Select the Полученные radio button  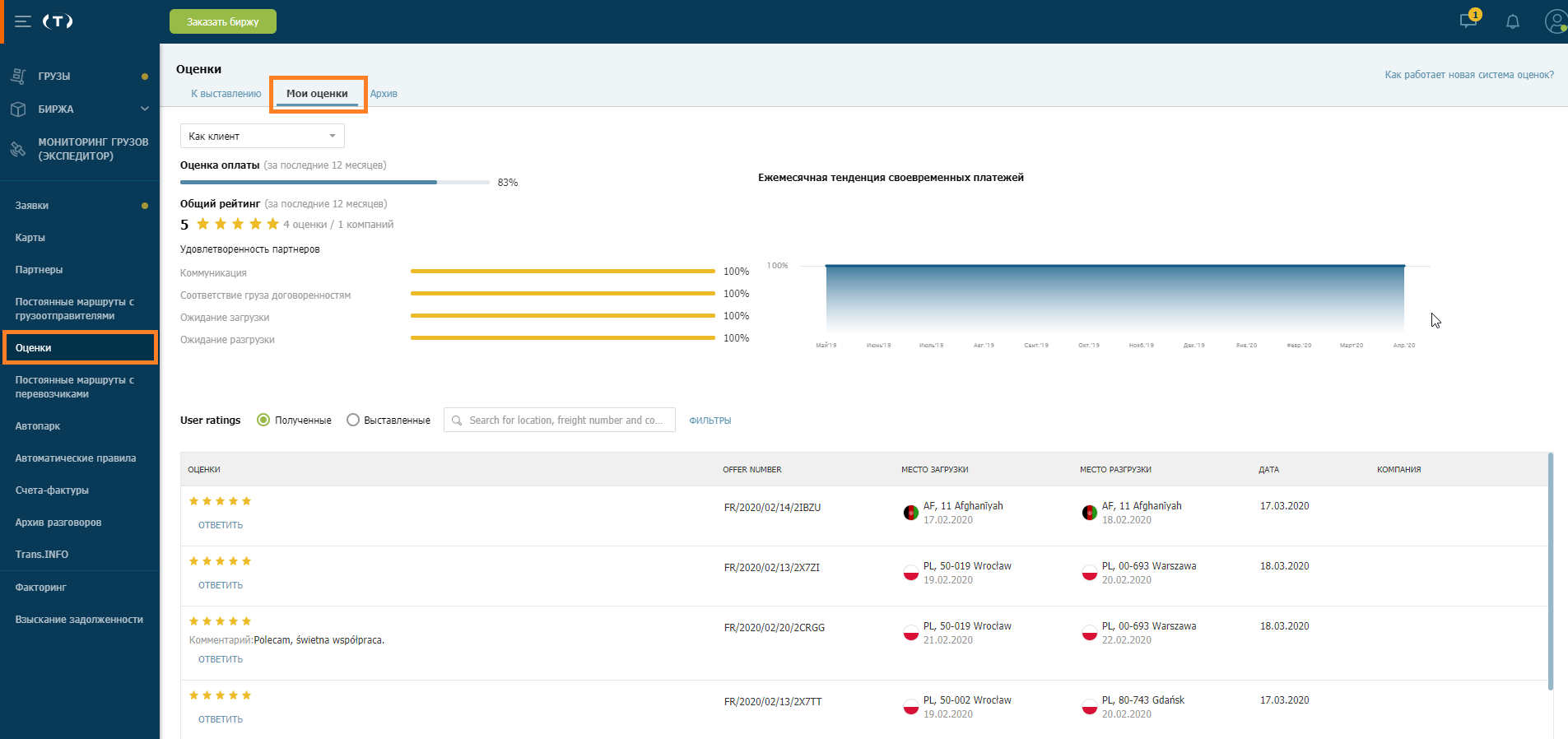263,420
